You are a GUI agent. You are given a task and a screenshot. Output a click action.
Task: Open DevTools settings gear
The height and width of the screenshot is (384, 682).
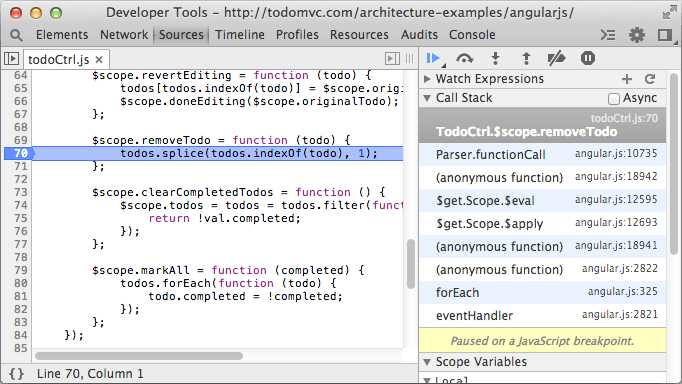pos(637,35)
